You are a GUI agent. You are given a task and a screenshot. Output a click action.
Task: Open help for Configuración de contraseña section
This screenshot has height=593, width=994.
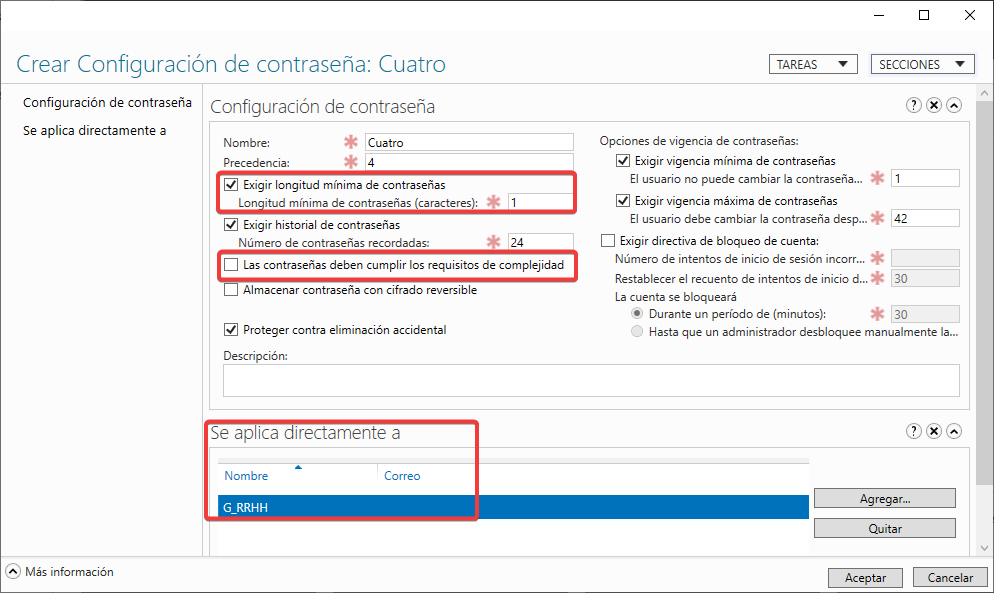[x=913, y=105]
